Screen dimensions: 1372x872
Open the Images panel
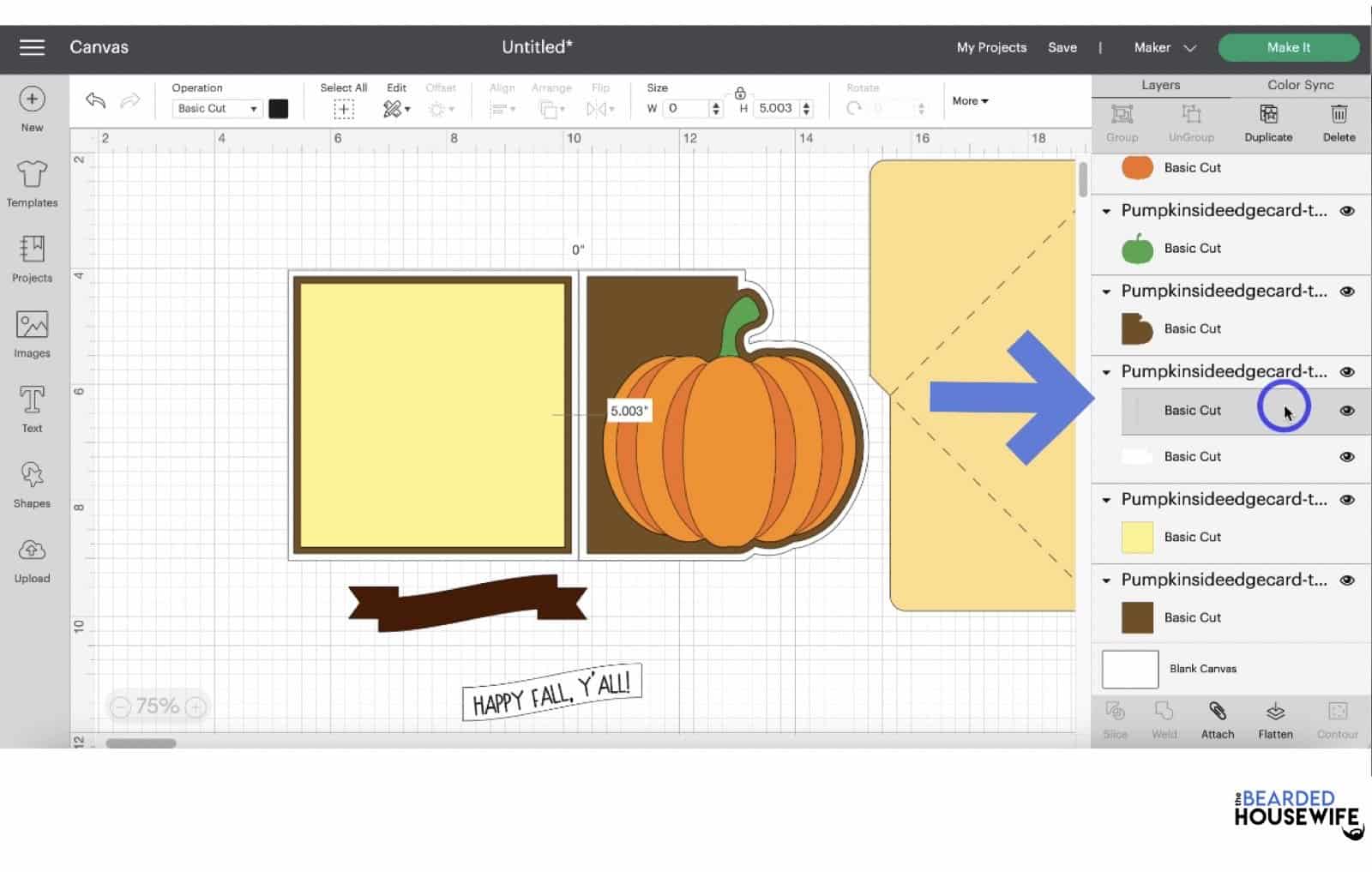32,330
